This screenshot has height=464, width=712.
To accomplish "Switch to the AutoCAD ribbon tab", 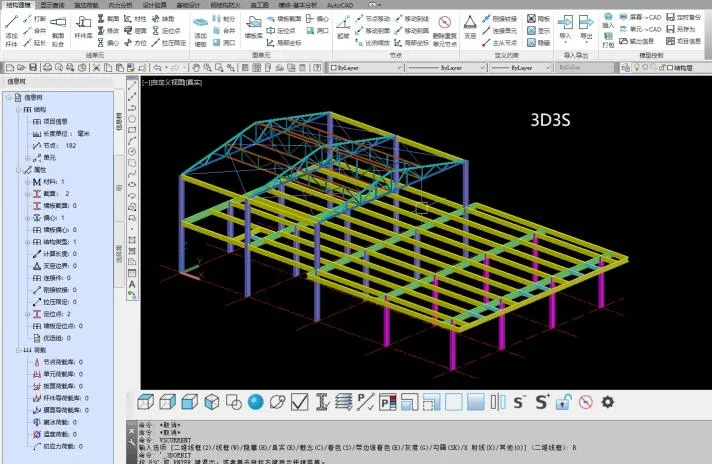I will tap(340, 5).
